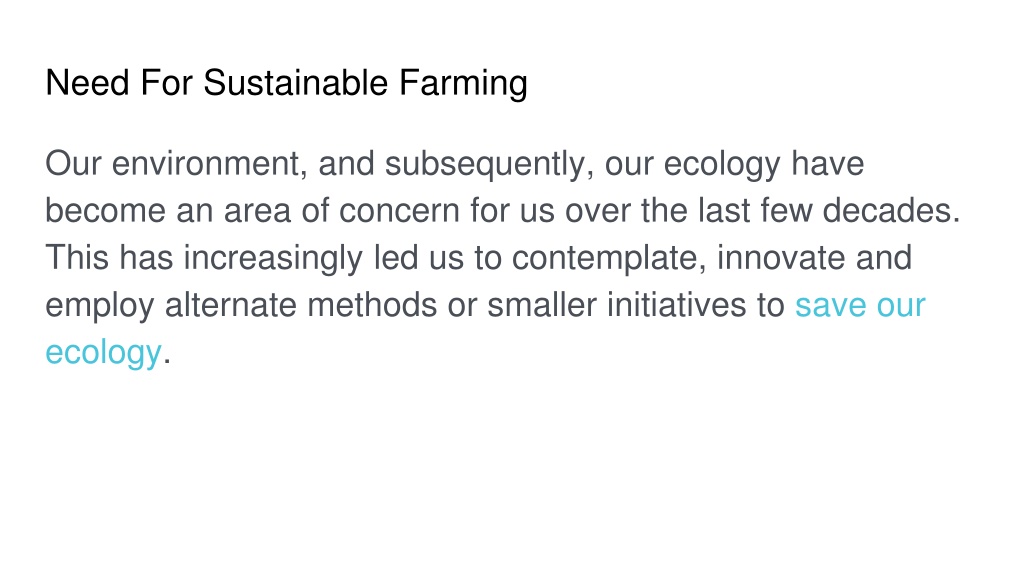Click the word 'alternate' in the paragraph
Image resolution: width=1024 pixels, height=576 pixels.
click(x=231, y=305)
